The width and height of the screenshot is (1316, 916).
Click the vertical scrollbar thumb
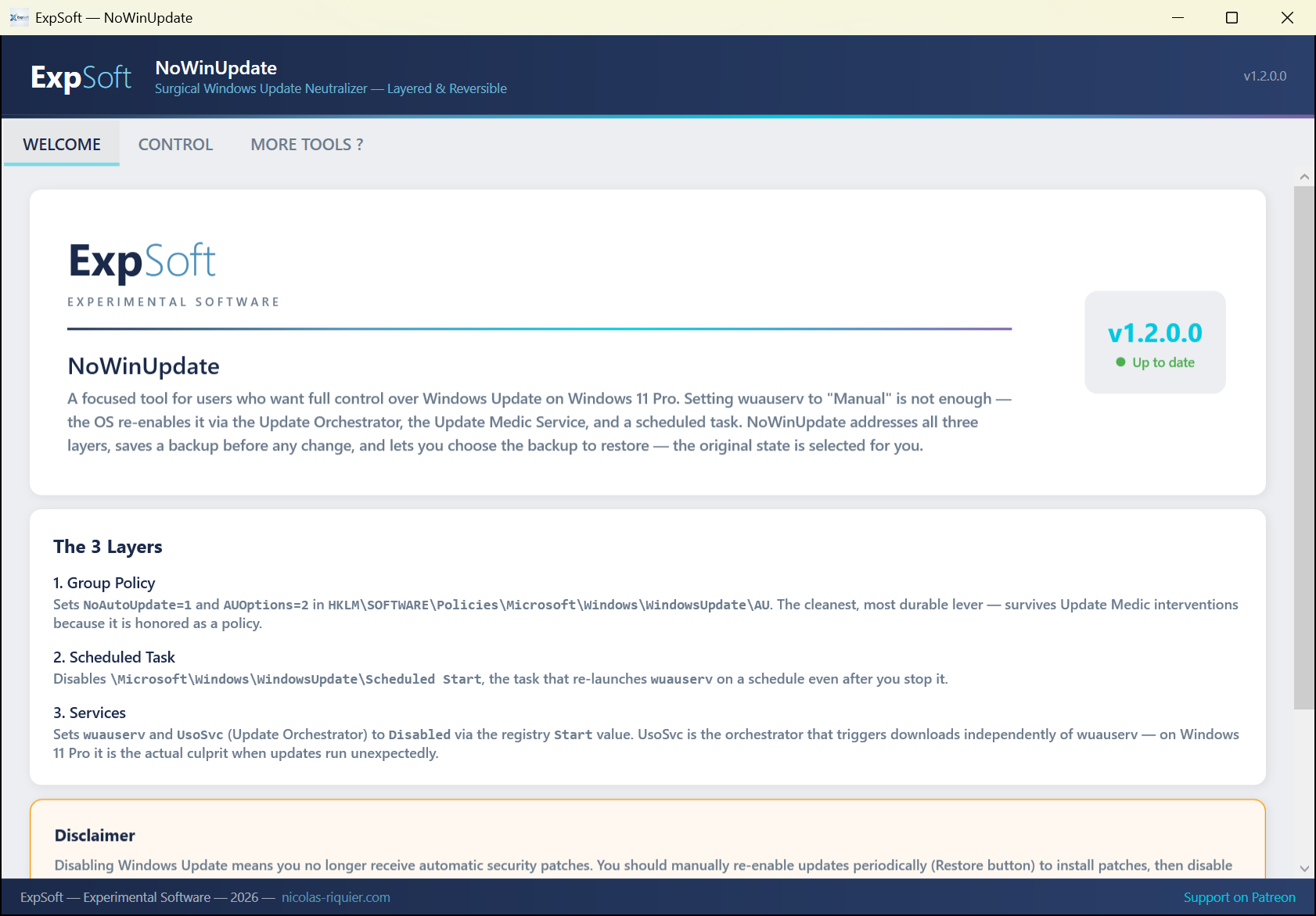click(x=1304, y=447)
